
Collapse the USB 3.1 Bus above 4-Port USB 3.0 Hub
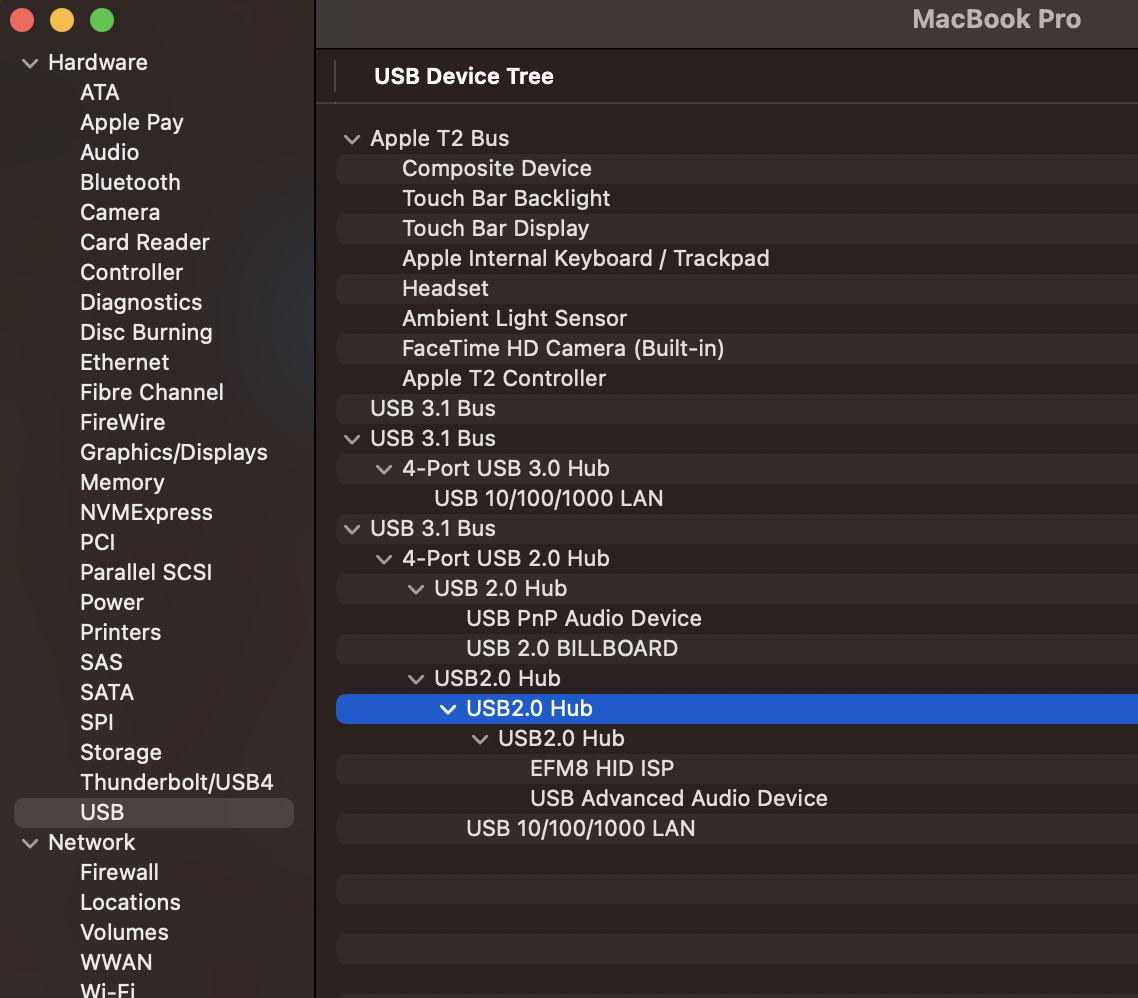(352, 439)
